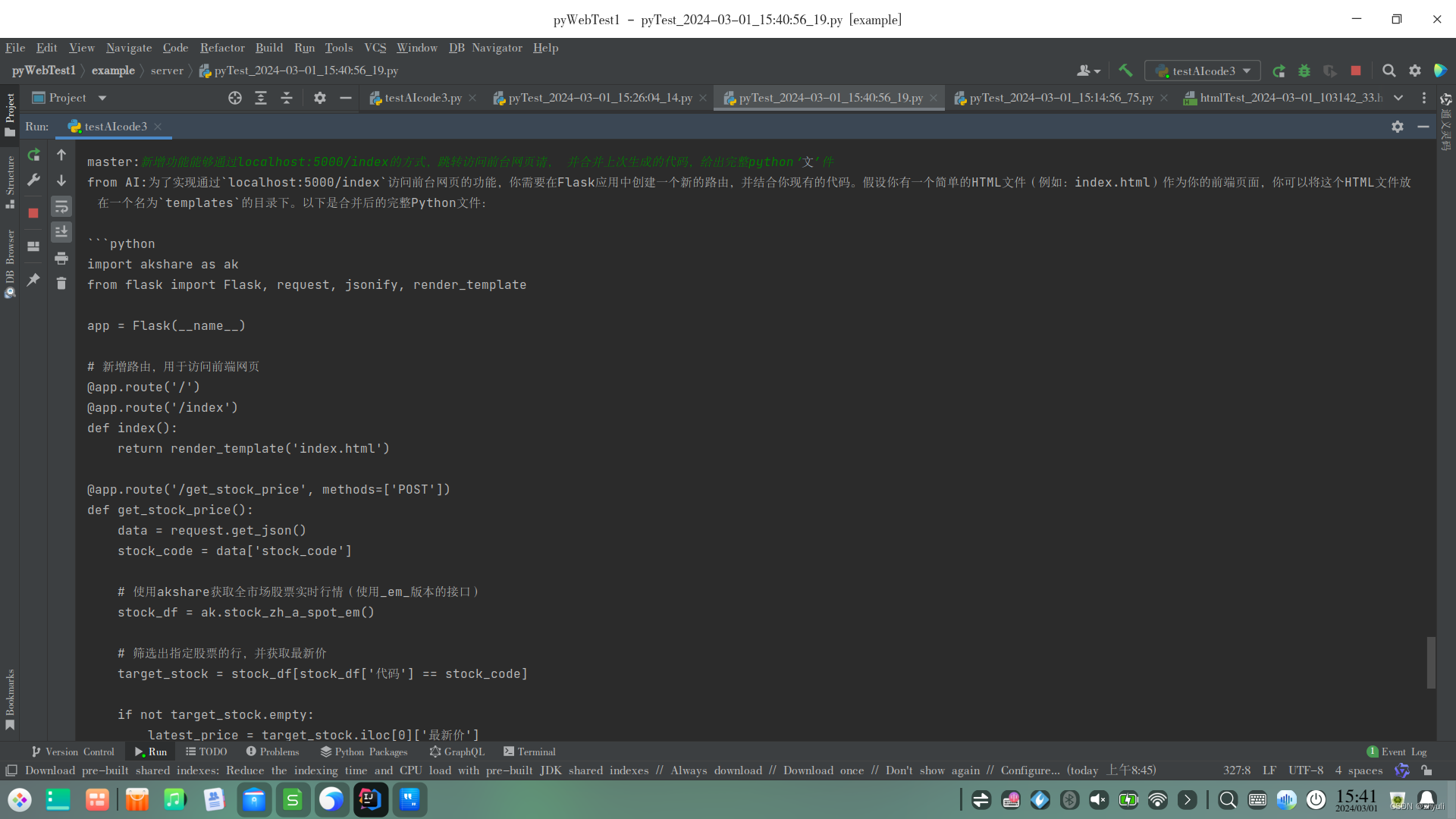Change UTF-8 file encoding
1456x819 pixels.
click(x=1306, y=770)
